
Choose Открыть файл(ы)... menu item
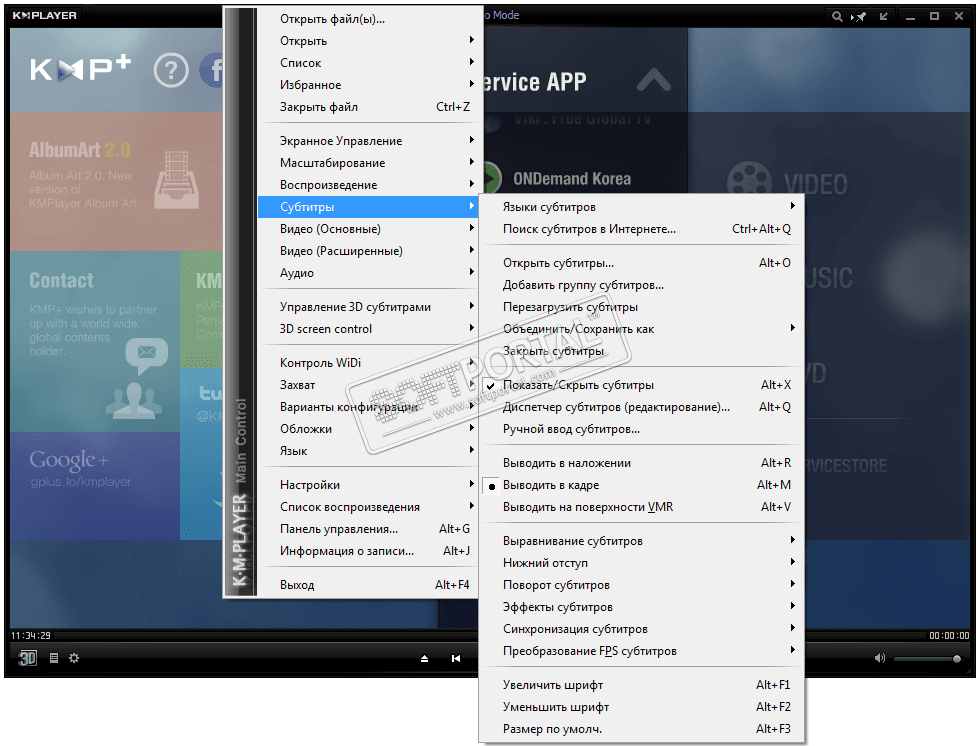pos(367,19)
